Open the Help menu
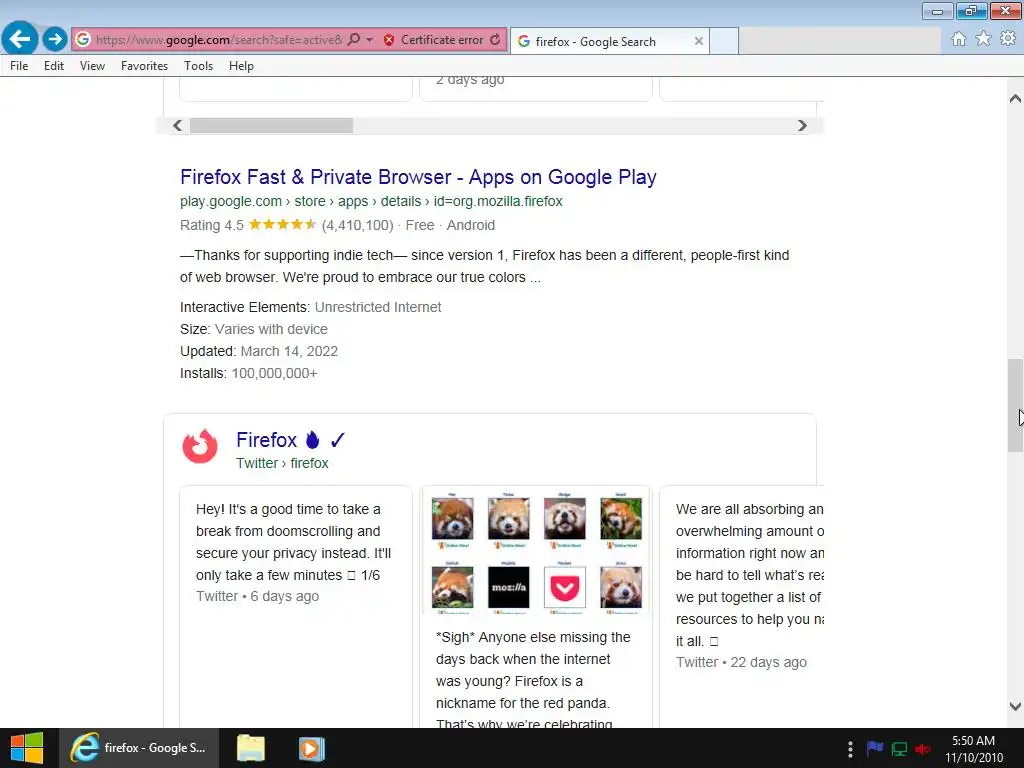The width and height of the screenshot is (1024, 768). 241,66
